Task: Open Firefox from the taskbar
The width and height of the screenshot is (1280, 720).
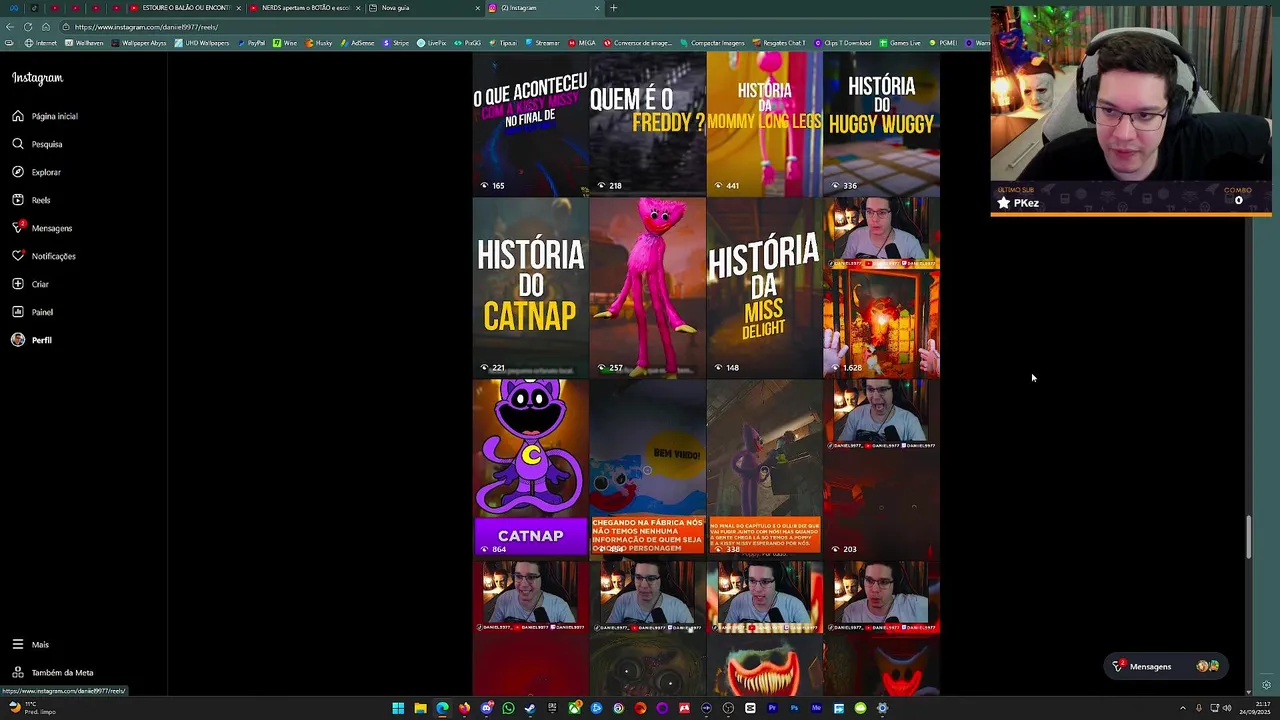Action: point(464,708)
